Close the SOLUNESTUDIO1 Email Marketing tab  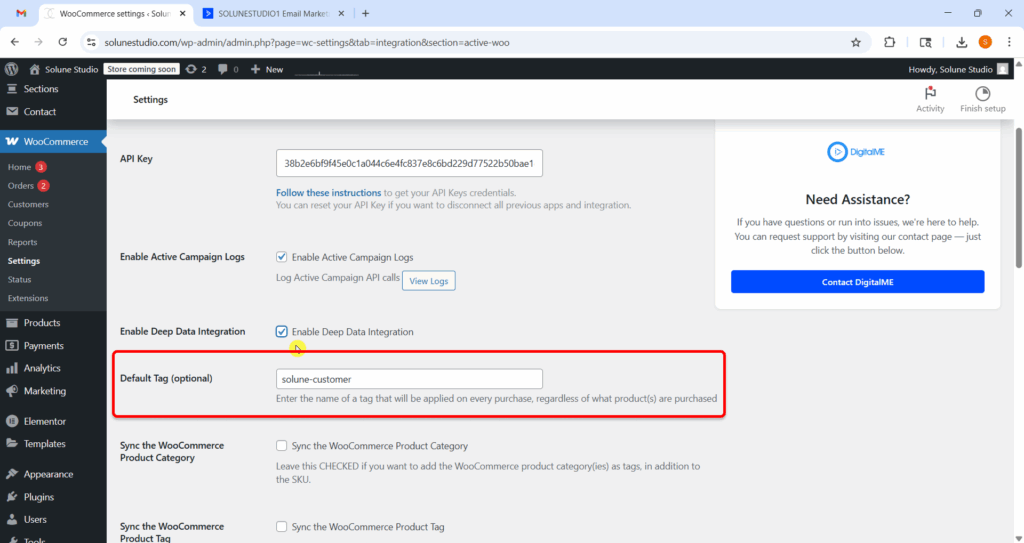tap(341, 13)
